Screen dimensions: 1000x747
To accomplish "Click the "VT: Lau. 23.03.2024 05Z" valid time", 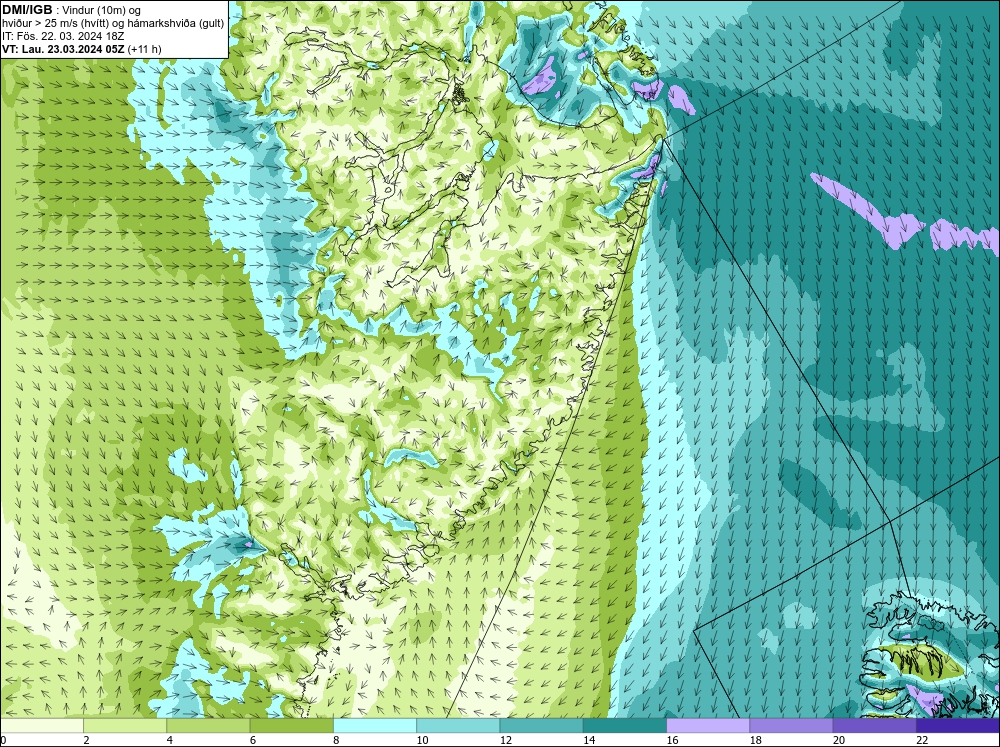I will click(x=64, y=49).
